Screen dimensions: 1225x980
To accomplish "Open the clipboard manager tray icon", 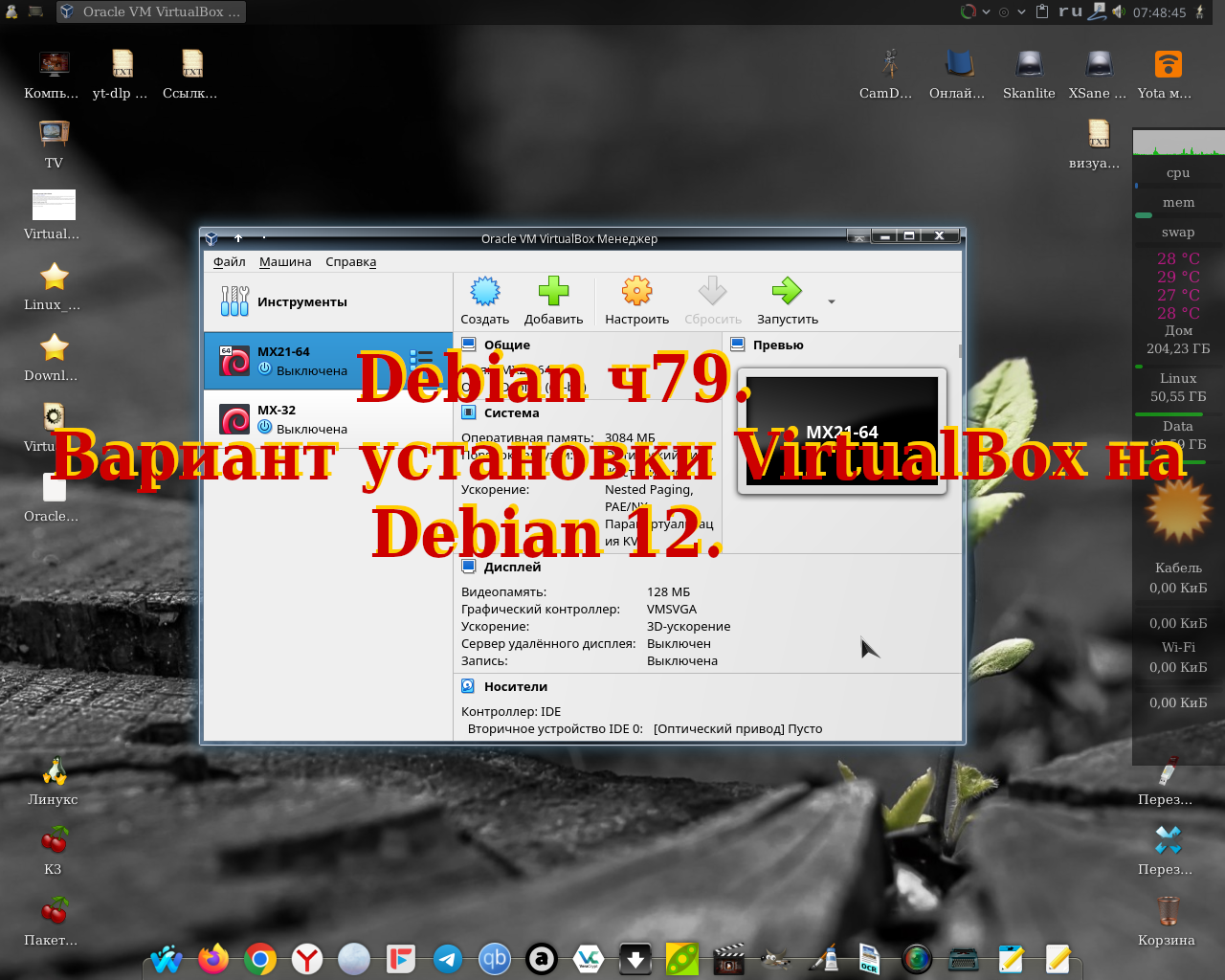I will pos(1042,11).
